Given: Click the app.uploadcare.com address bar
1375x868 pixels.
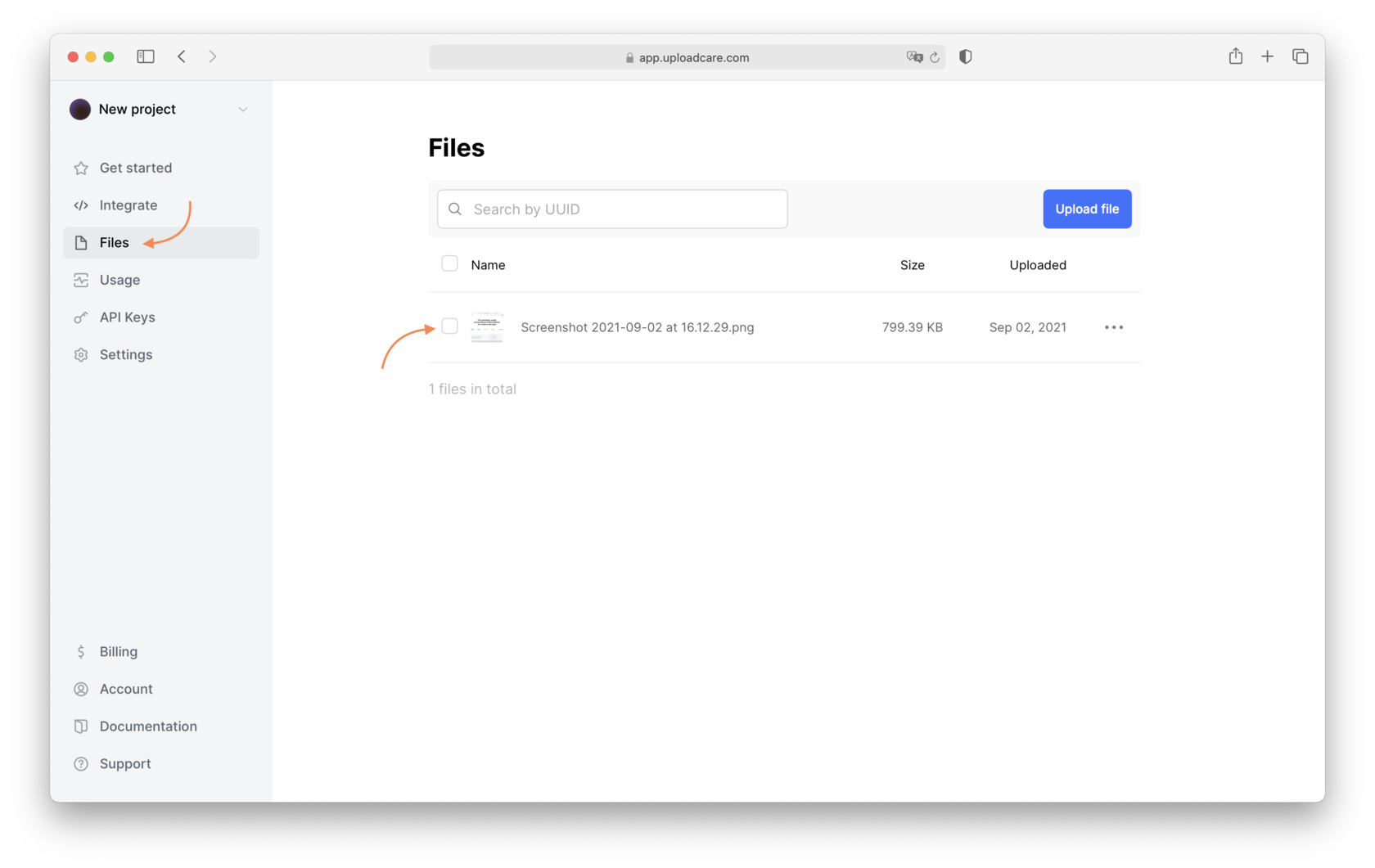Looking at the screenshot, I should pos(687,57).
